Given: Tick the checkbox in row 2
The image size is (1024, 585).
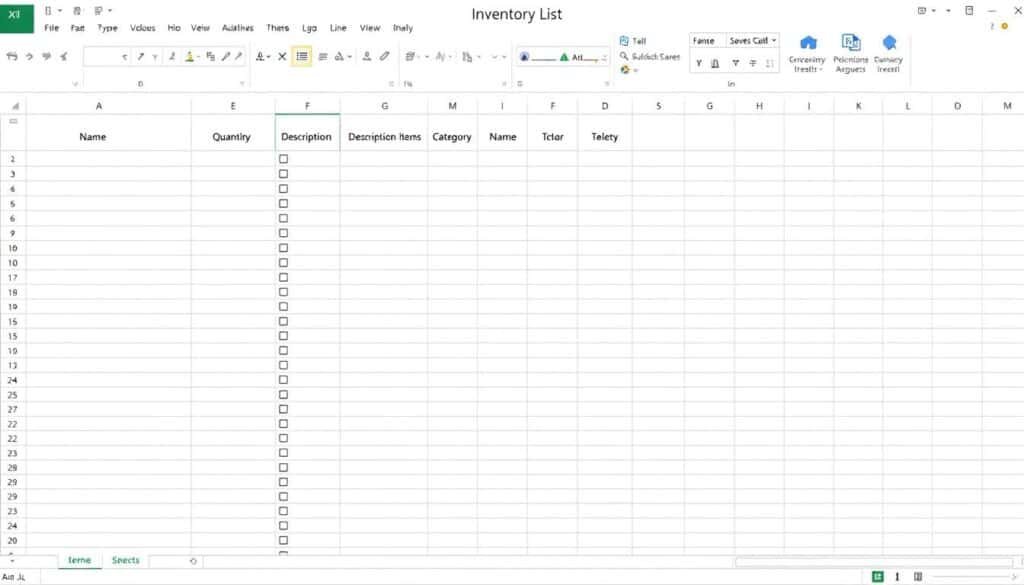Looking at the screenshot, I should click(x=283, y=159).
